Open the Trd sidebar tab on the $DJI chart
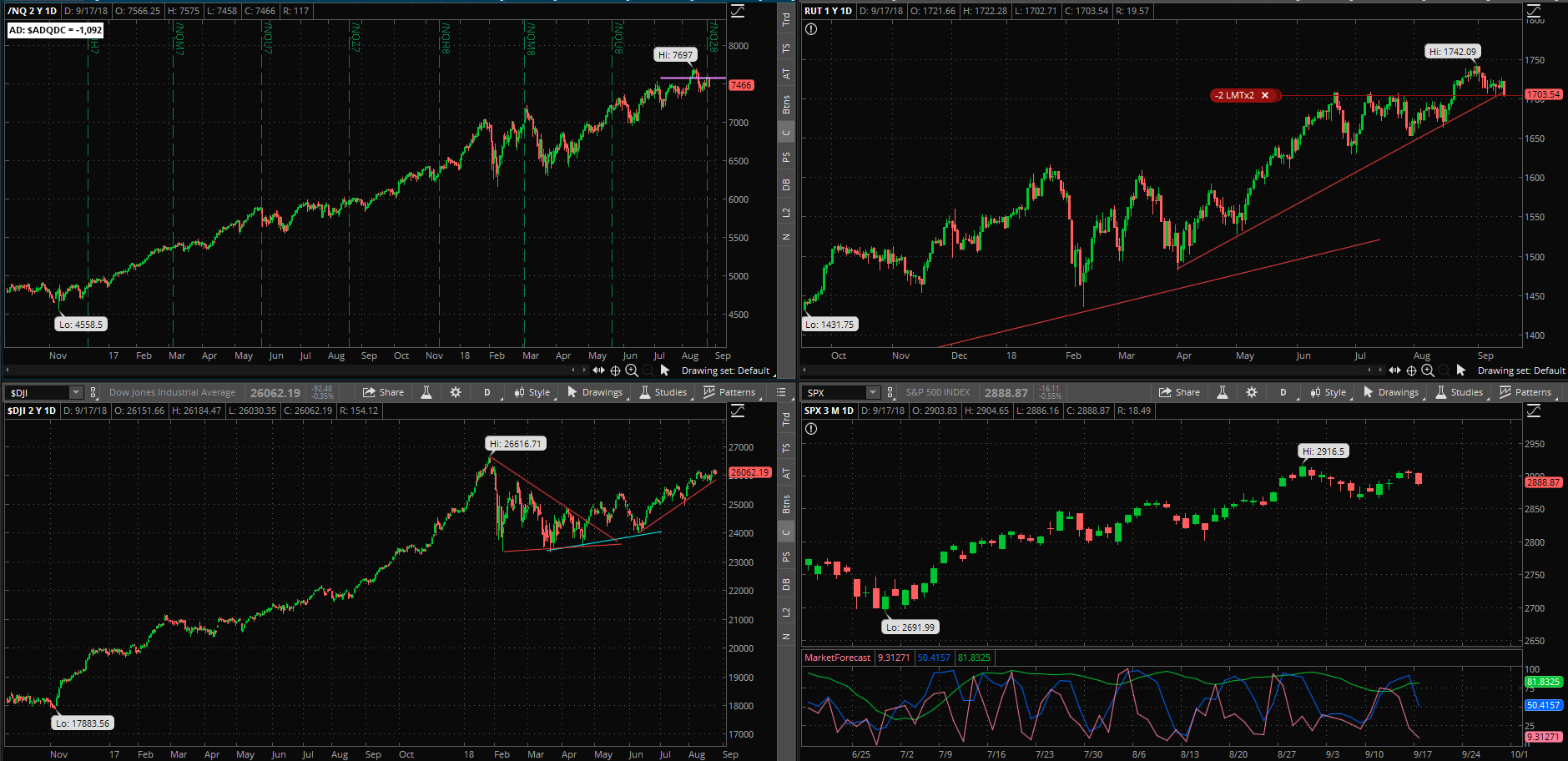 (x=786, y=419)
